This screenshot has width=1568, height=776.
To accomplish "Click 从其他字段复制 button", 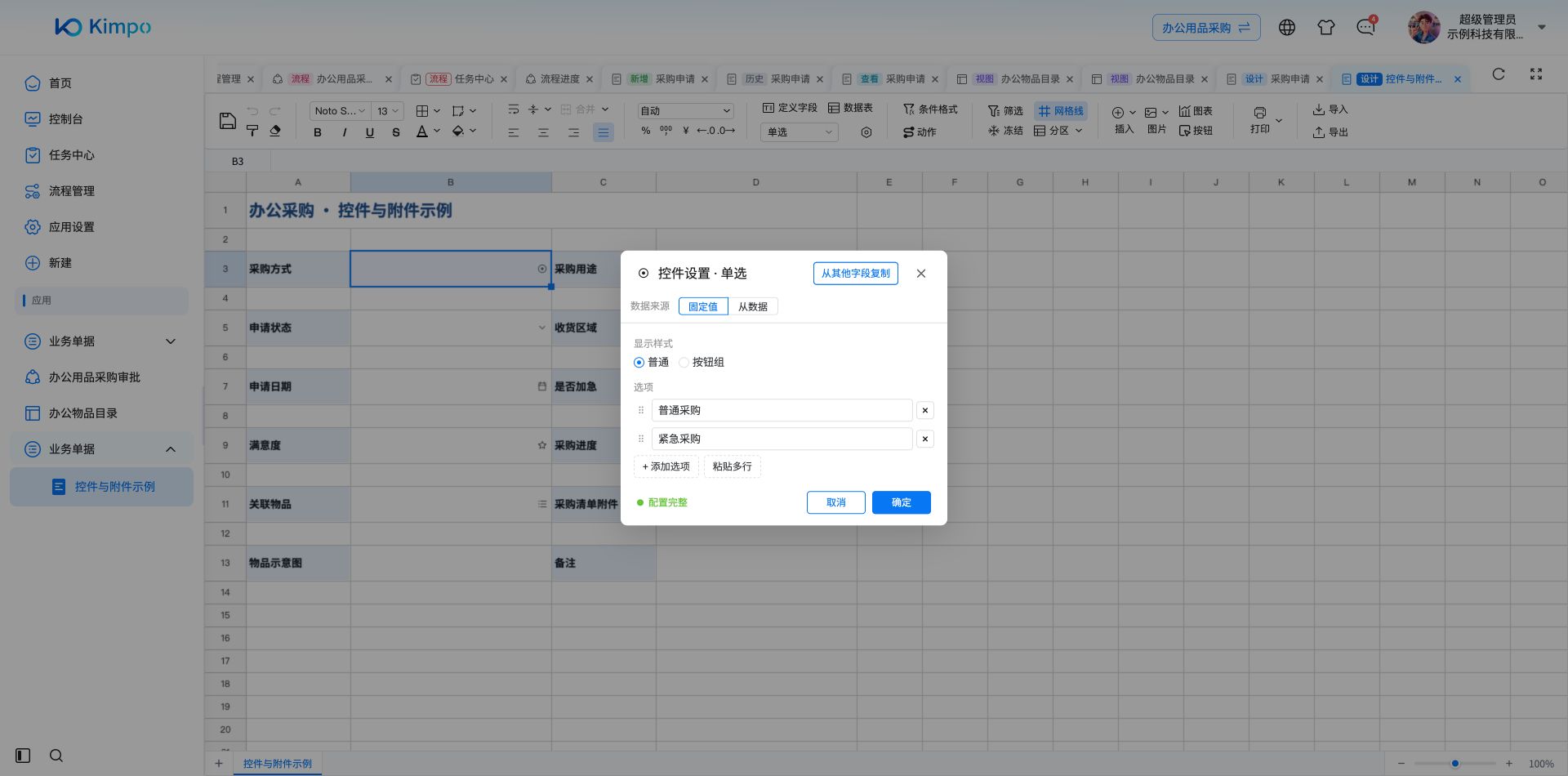I will (x=855, y=274).
